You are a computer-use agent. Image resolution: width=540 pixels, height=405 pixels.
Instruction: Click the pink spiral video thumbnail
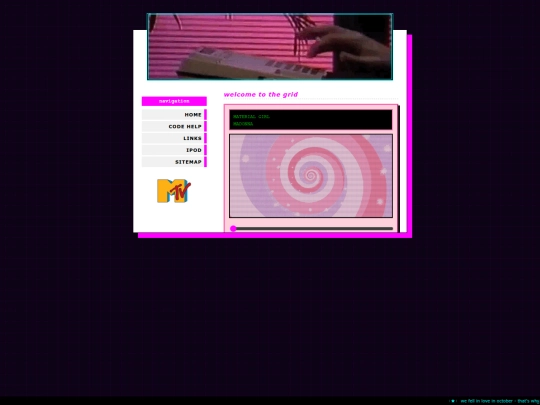pos(311,176)
